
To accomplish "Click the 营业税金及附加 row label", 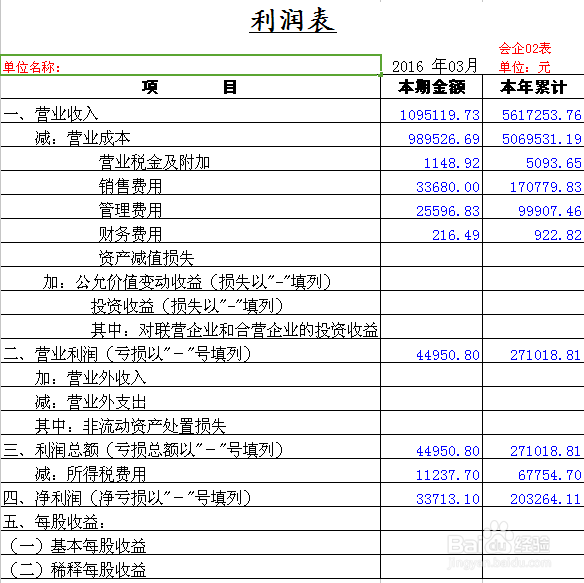I will click(x=154, y=162).
